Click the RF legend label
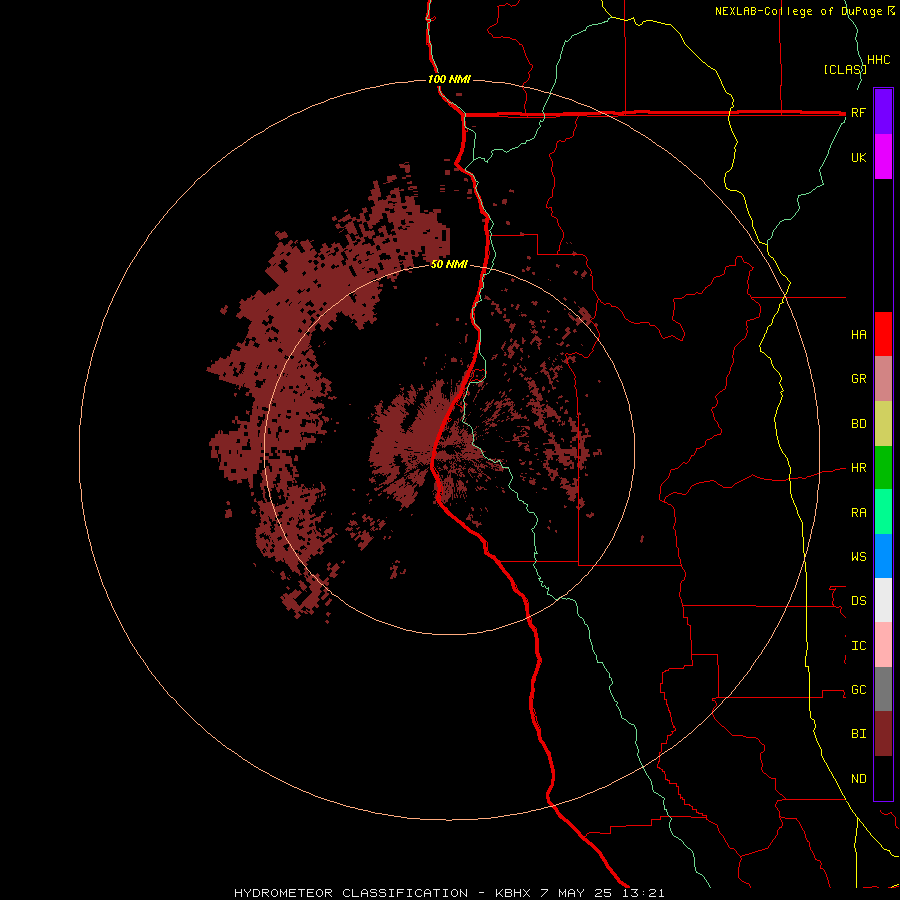Screen dimensions: 900x900 (858, 112)
